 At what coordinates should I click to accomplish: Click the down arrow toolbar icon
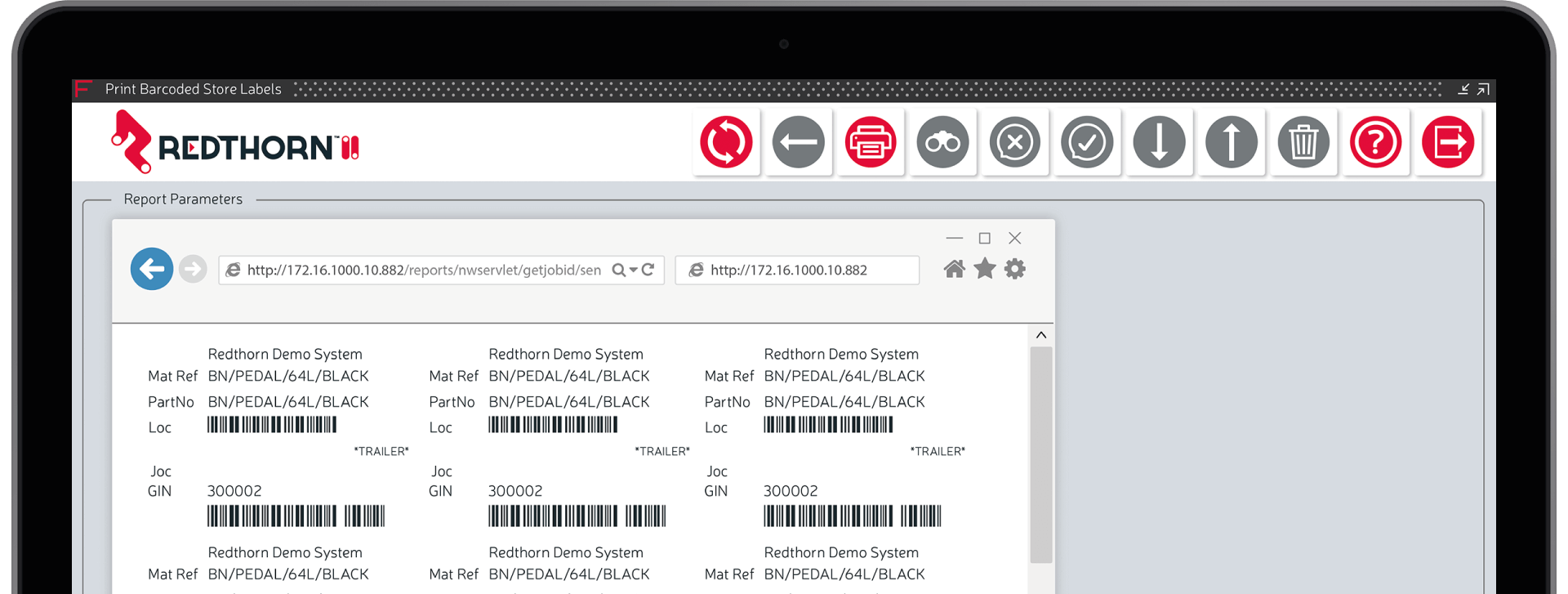click(1159, 142)
